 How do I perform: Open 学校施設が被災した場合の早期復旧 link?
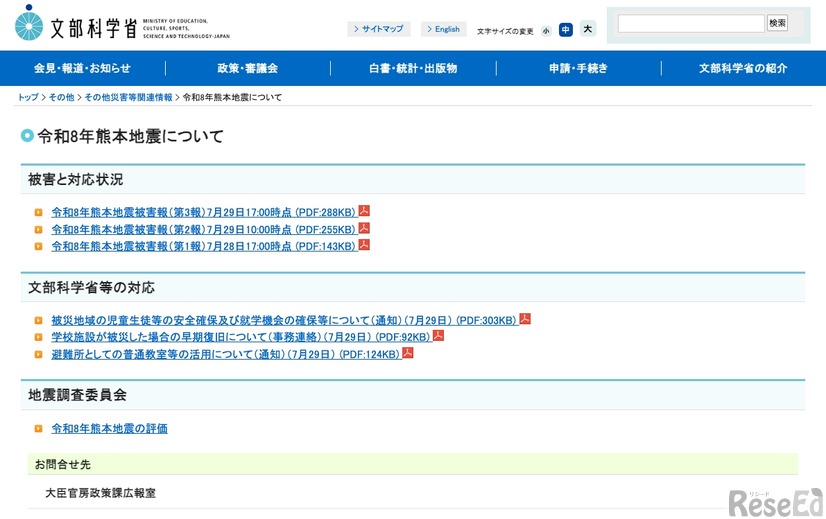241,337
